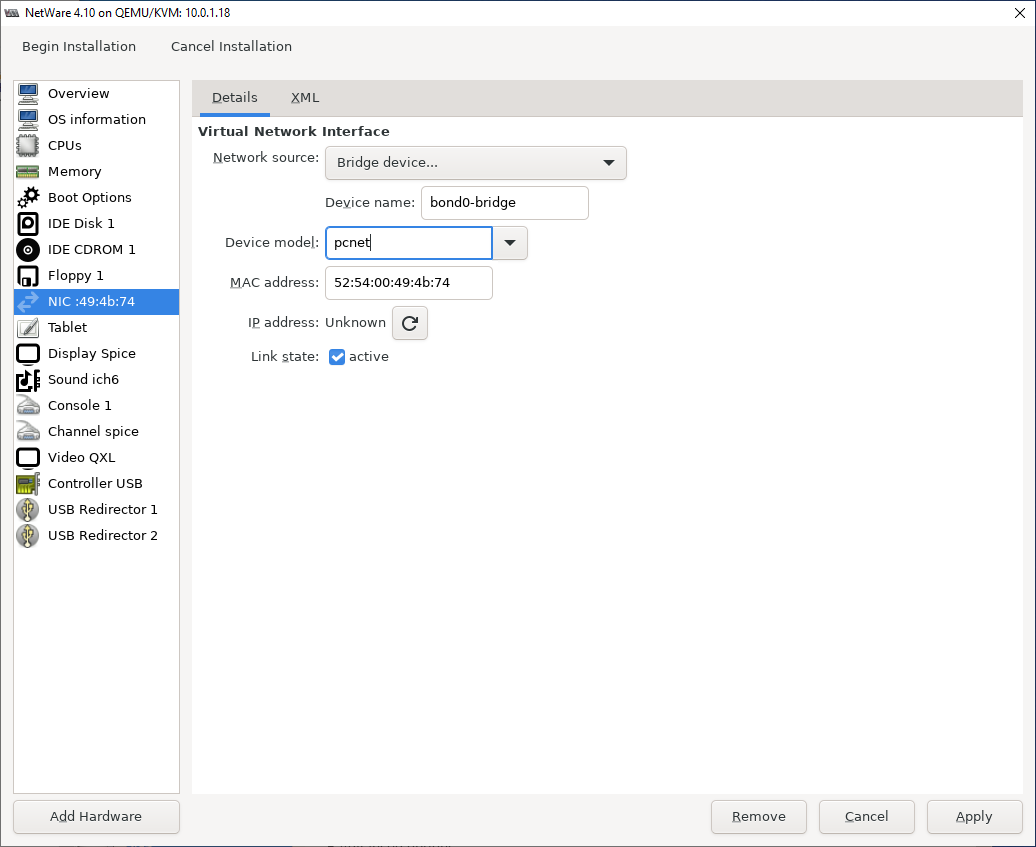Click into the Device model text field

pyautogui.click(x=409, y=242)
